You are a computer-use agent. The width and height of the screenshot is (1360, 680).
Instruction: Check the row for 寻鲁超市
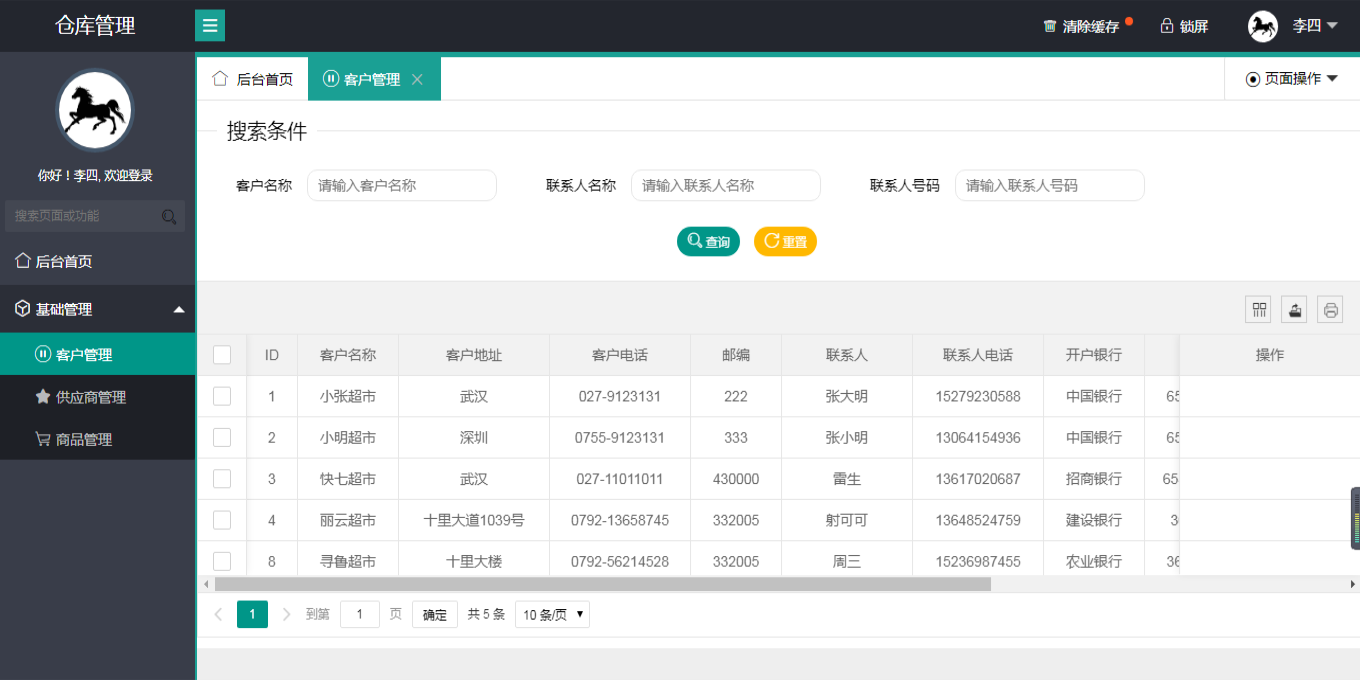click(x=222, y=561)
